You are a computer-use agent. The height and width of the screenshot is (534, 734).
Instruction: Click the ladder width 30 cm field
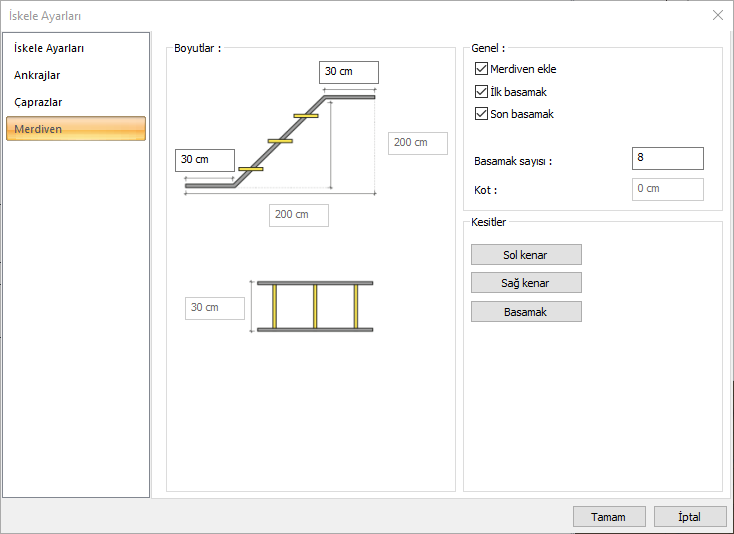pos(215,308)
